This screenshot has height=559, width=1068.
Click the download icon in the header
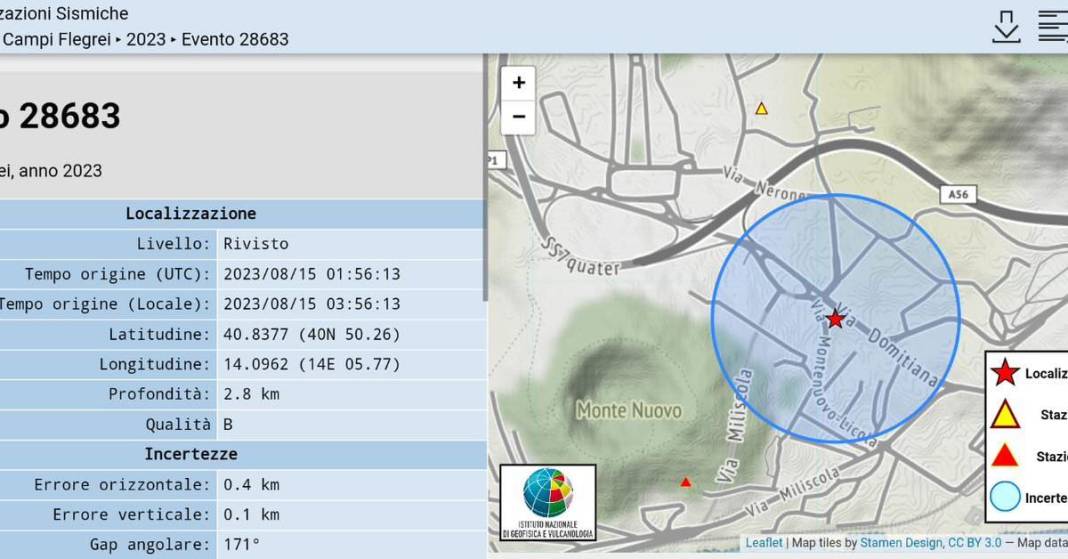(x=1006, y=26)
